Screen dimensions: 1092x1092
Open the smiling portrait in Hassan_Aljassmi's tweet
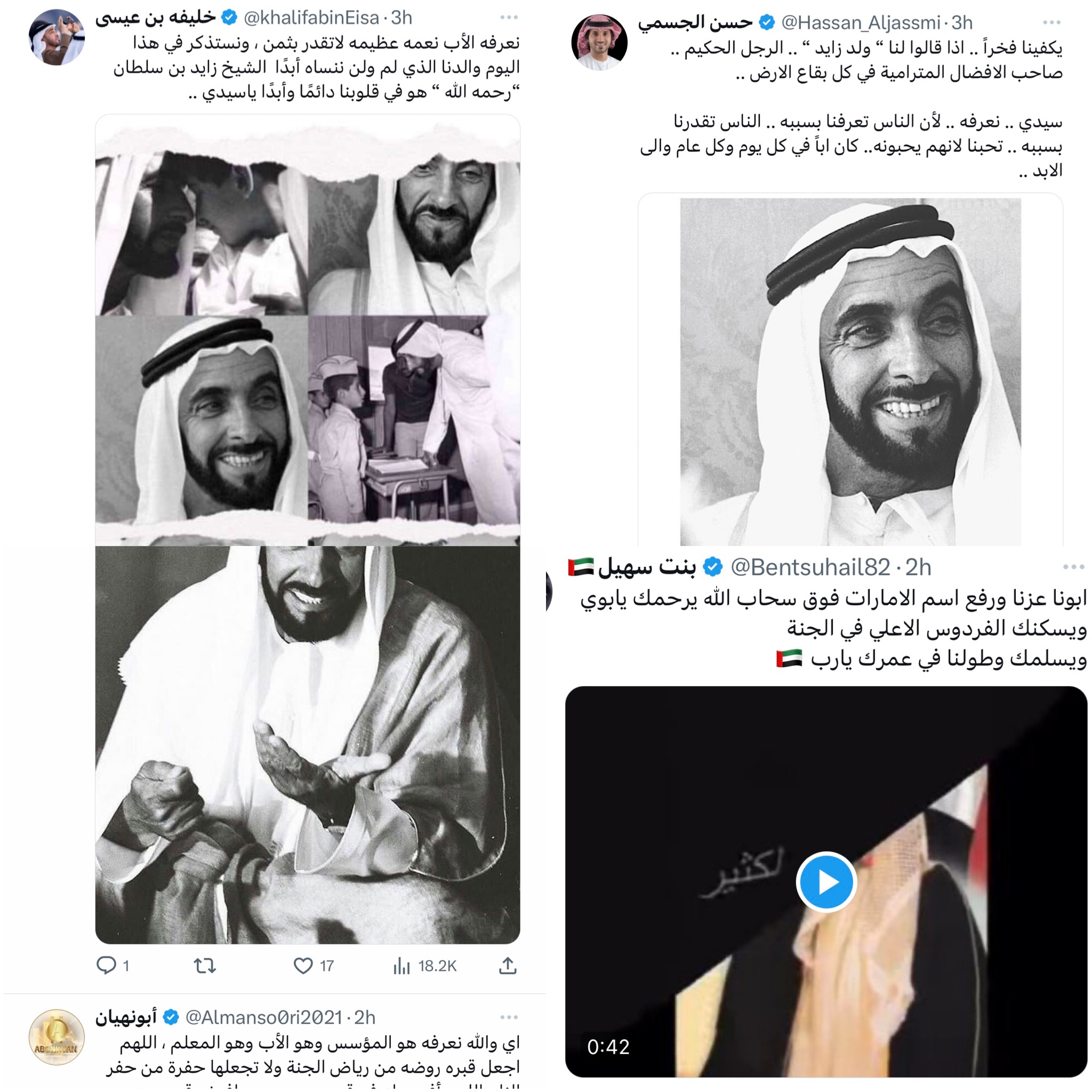(x=850, y=370)
